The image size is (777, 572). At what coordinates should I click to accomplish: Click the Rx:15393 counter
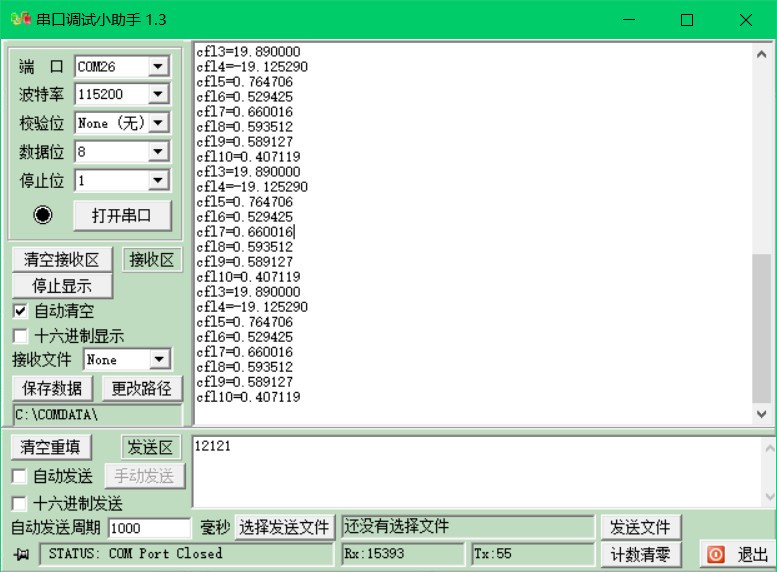click(402, 554)
